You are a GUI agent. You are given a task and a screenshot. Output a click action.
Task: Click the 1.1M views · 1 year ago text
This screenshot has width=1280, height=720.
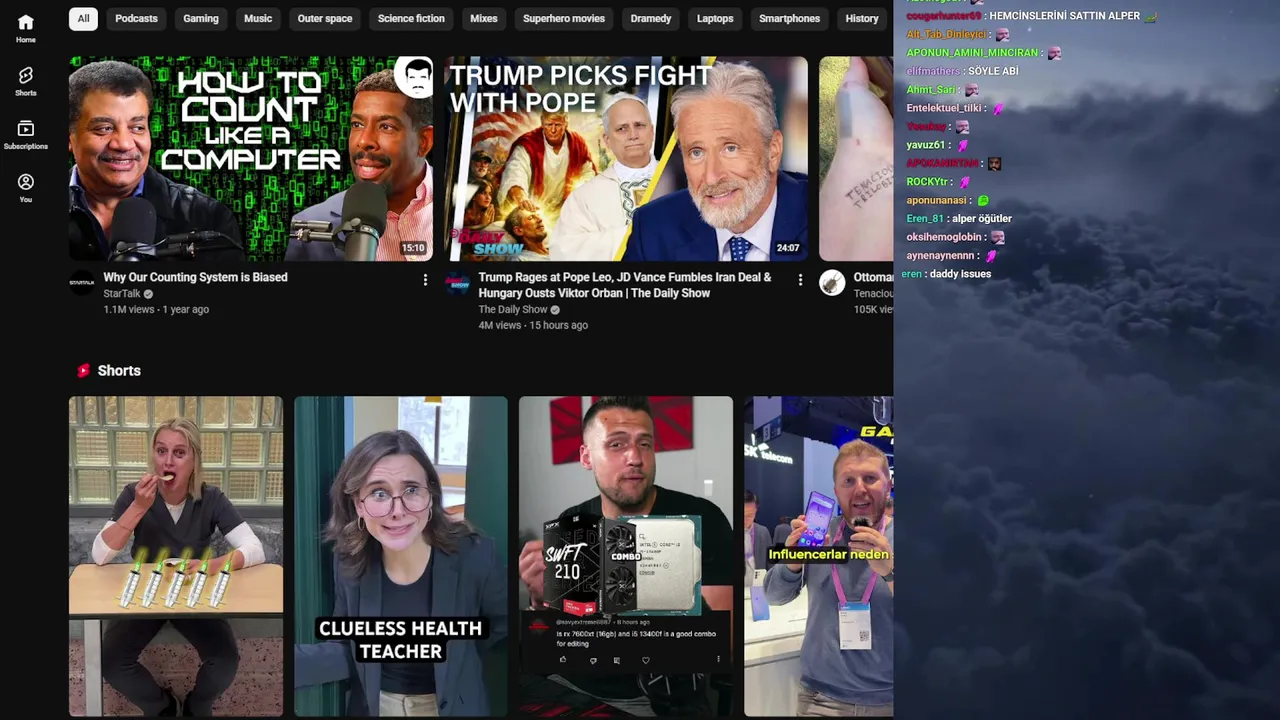point(156,310)
